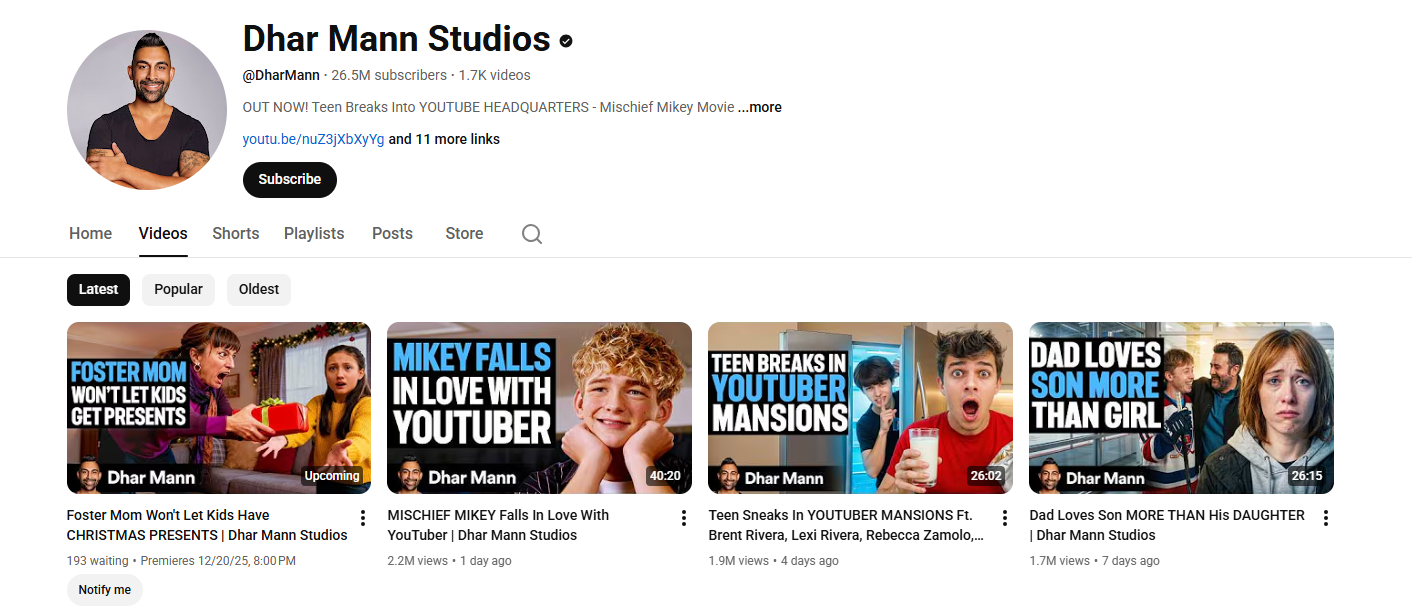Go to the Playlists tab
1412x610 pixels.
click(x=314, y=233)
